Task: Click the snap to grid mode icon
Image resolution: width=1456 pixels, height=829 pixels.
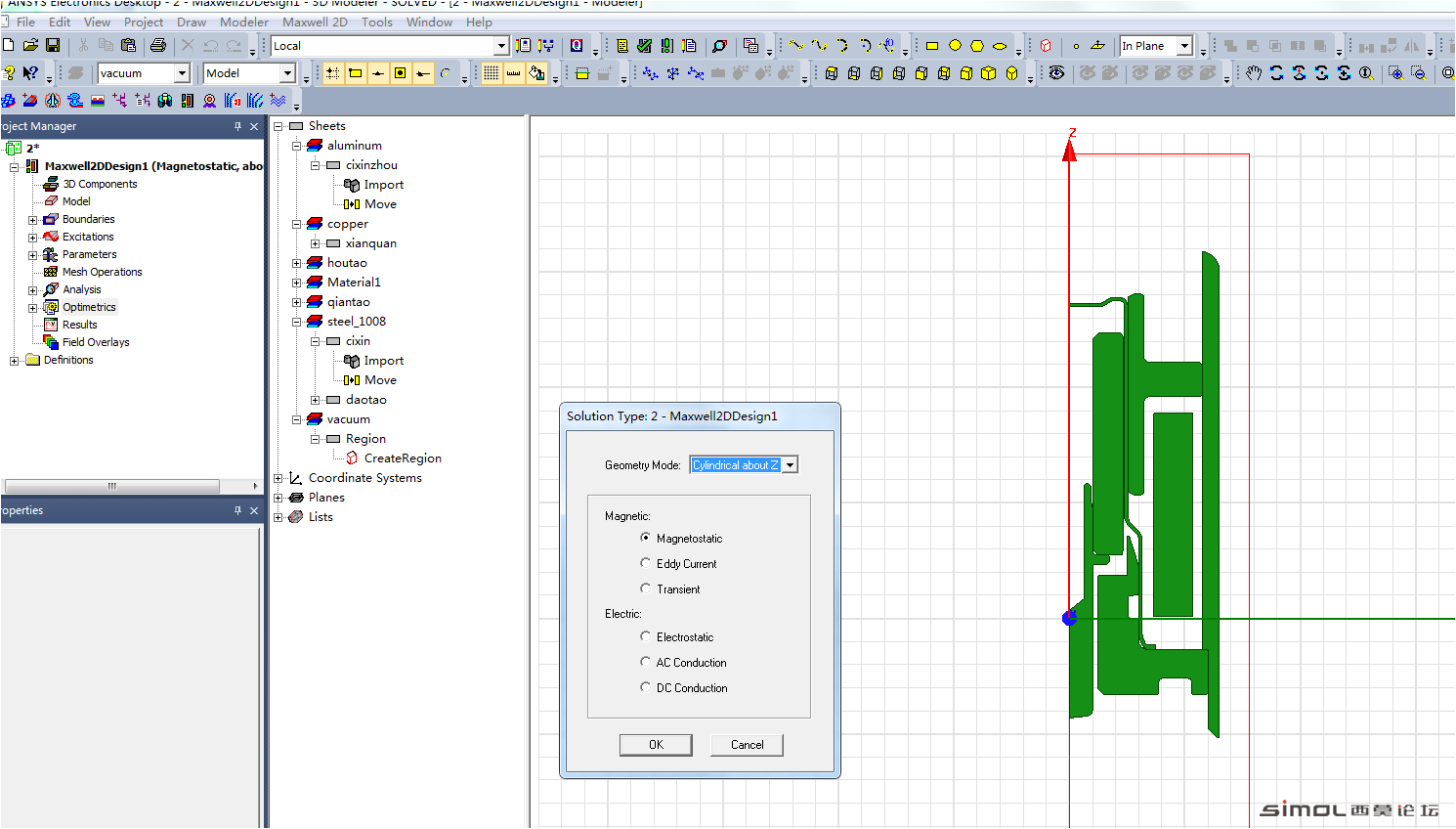Action: [332, 72]
